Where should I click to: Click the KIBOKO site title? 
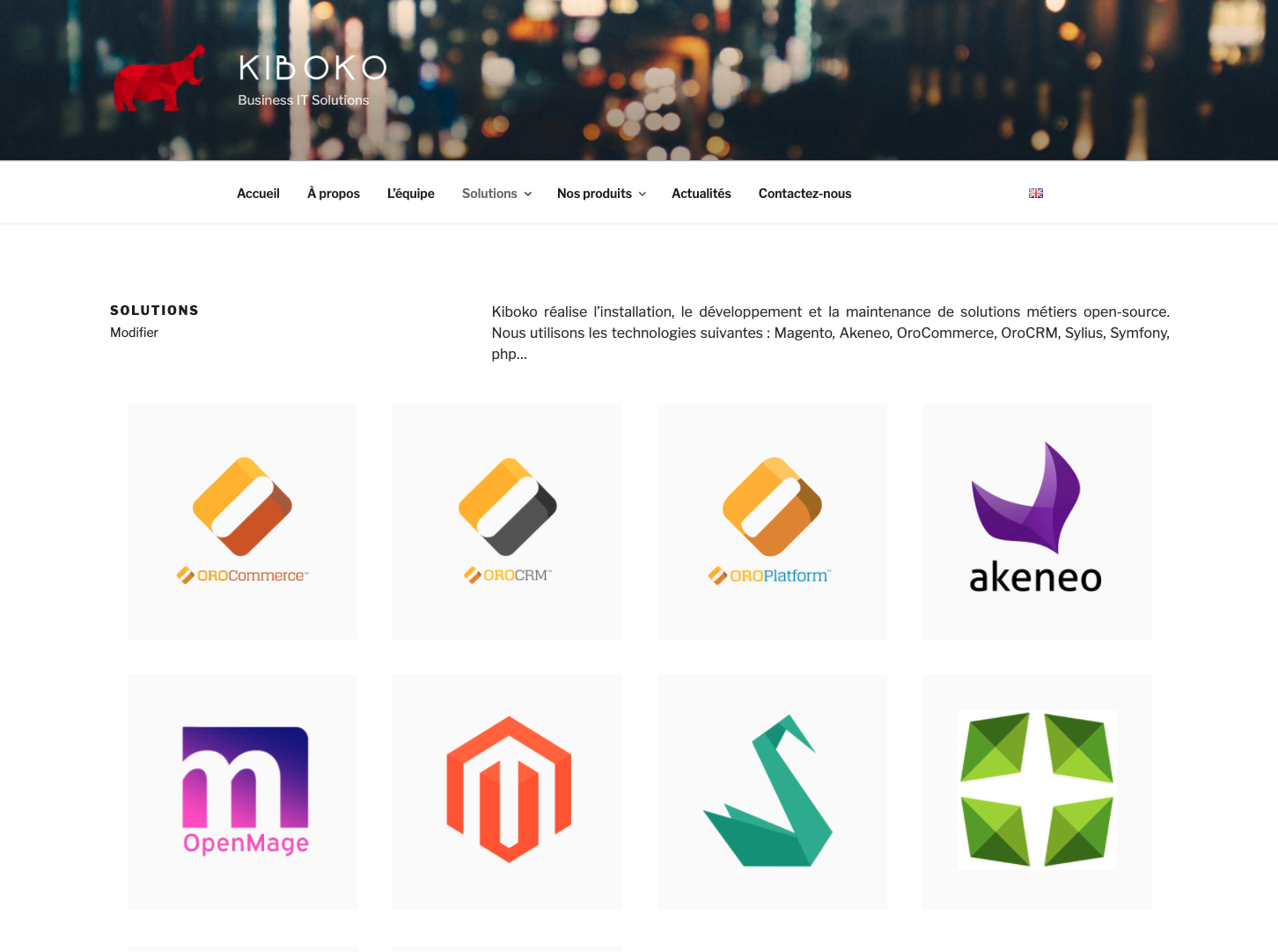[x=312, y=68]
